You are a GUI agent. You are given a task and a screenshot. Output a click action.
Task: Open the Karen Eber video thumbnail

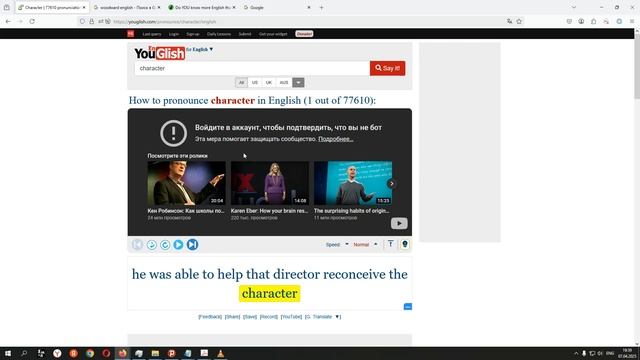pyautogui.click(x=270, y=183)
